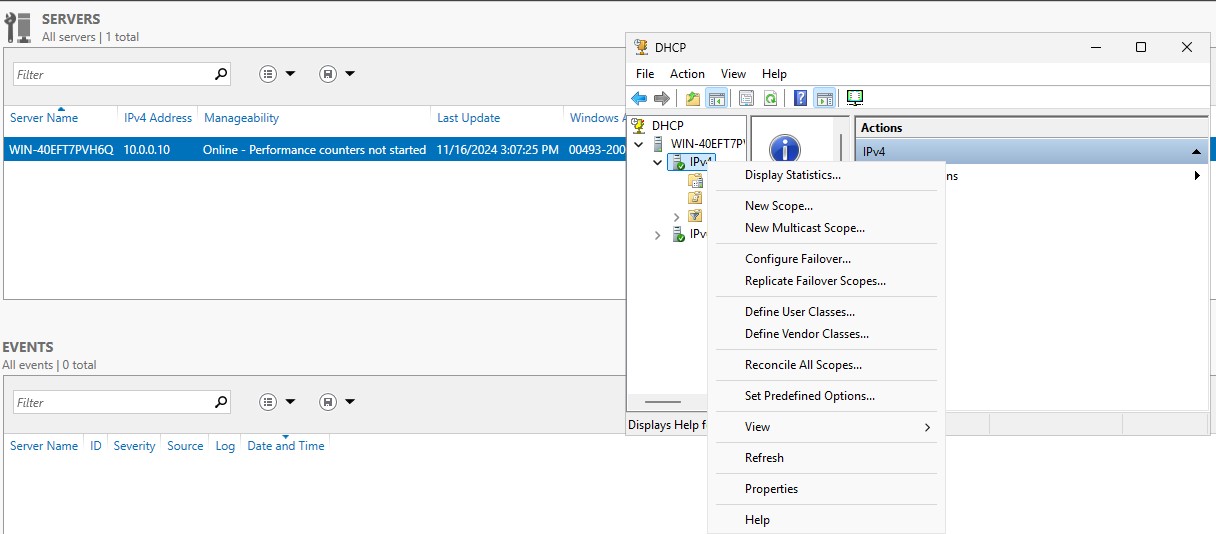1216x534 pixels.
Task: Click the green Refresh toolbar icon
Action: [x=770, y=98]
